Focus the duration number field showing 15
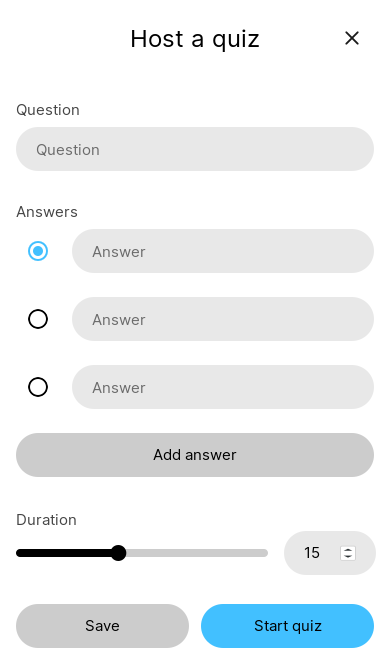This screenshot has height=664, width=390. 313,553
